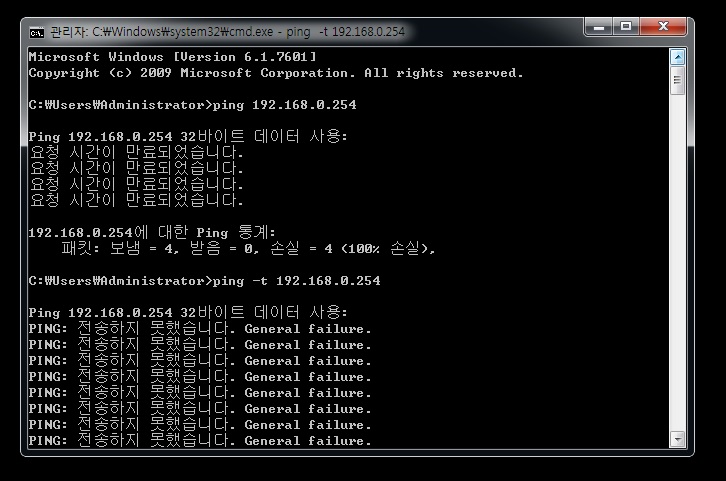Screen dimensions: 726x481
Task: Click the scrollbar down arrow
Action: (677, 439)
